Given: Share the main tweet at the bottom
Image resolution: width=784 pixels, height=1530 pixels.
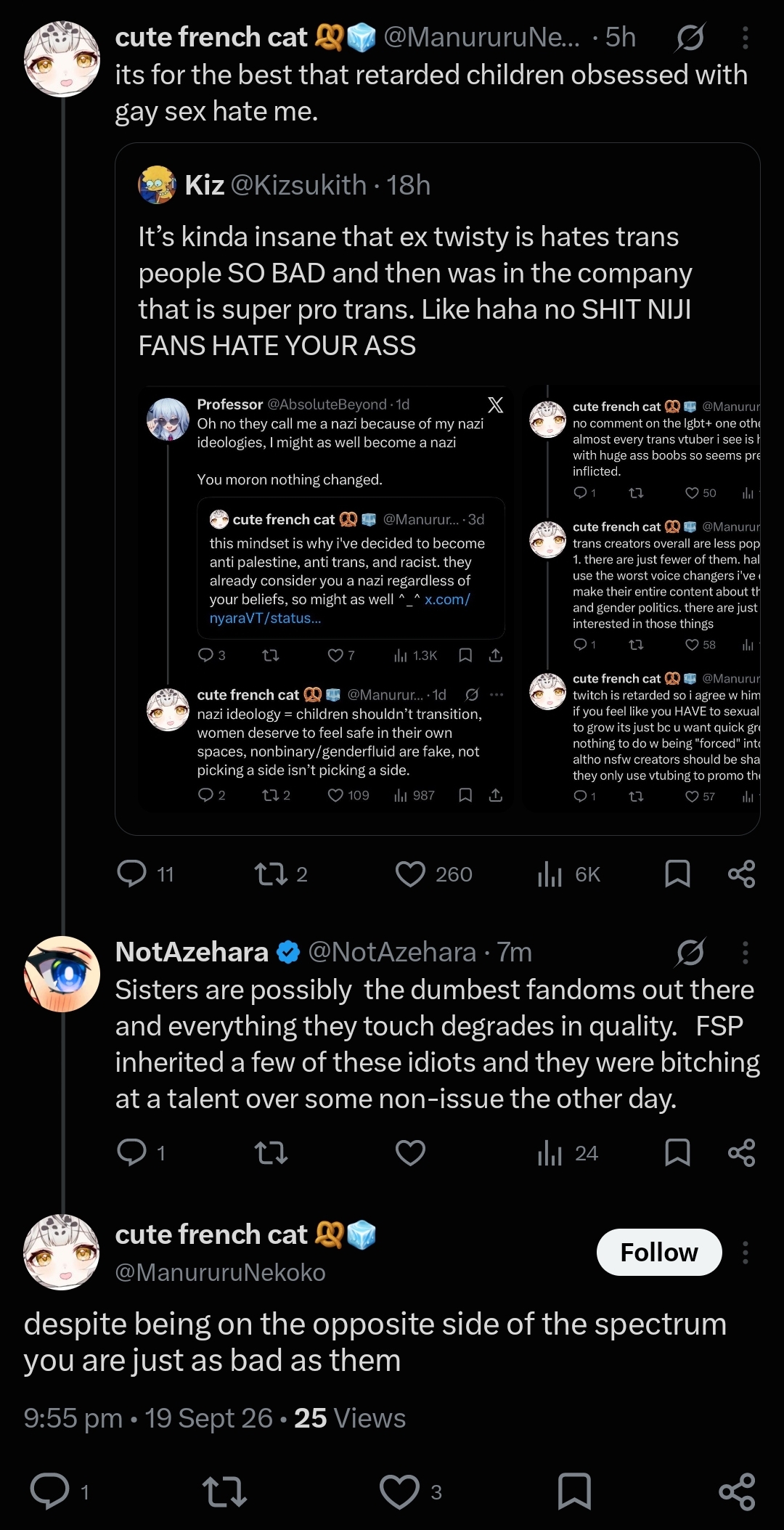Looking at the screenshot, I should 737,1492.
